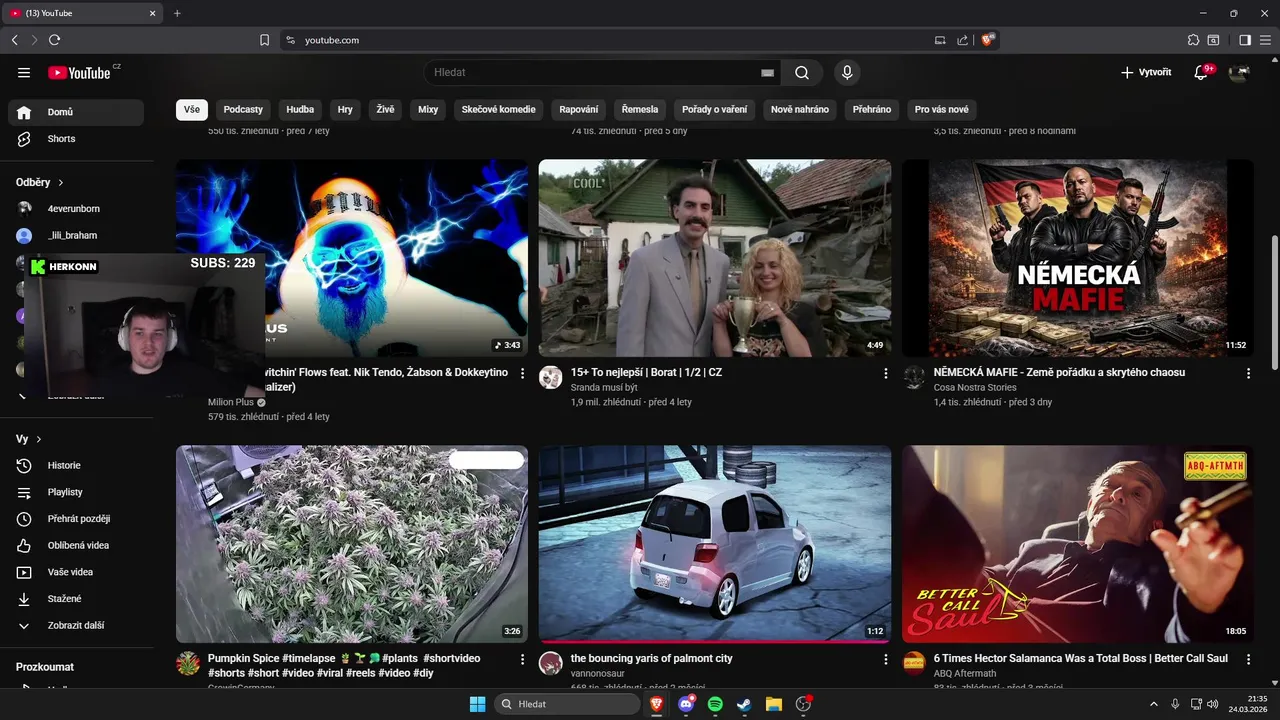The width and height of the screenshot is (1280, 720).
Task: Open the YouTube hamburger guide menu
Action: pos(24,72)
